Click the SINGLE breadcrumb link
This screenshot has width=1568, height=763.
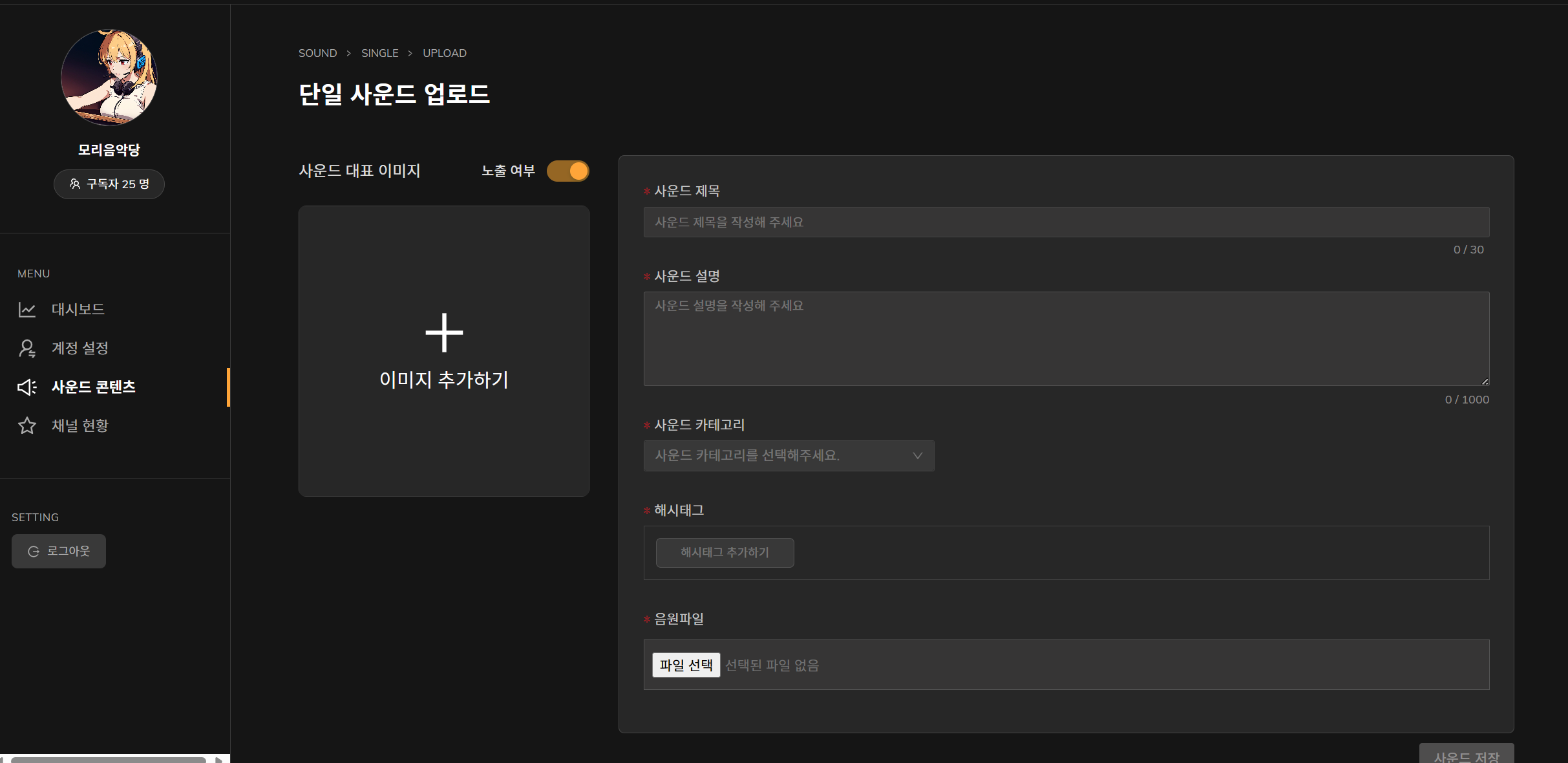pos(379,53)
